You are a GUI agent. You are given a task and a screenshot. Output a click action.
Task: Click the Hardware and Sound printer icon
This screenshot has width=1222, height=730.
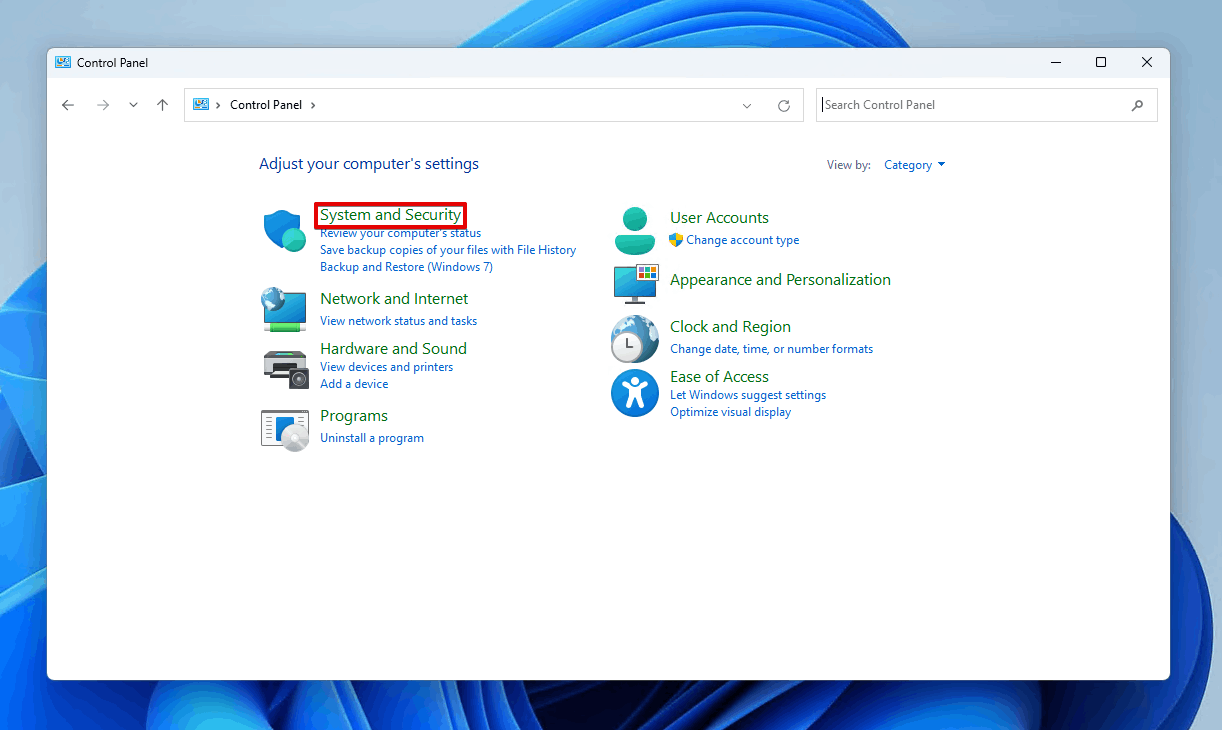(x=285, y=368)
